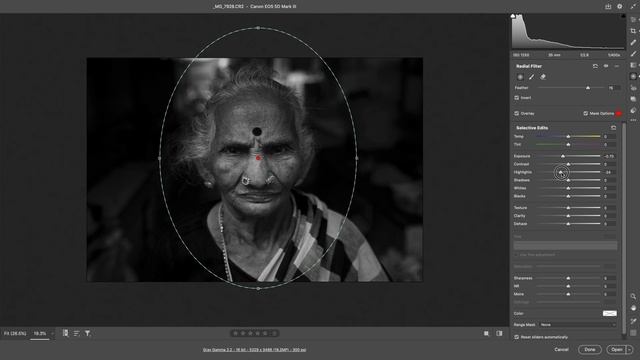Create new radial filter icon
The height and width of the screenshot is (360, 640).
click(x=520, y=77)
